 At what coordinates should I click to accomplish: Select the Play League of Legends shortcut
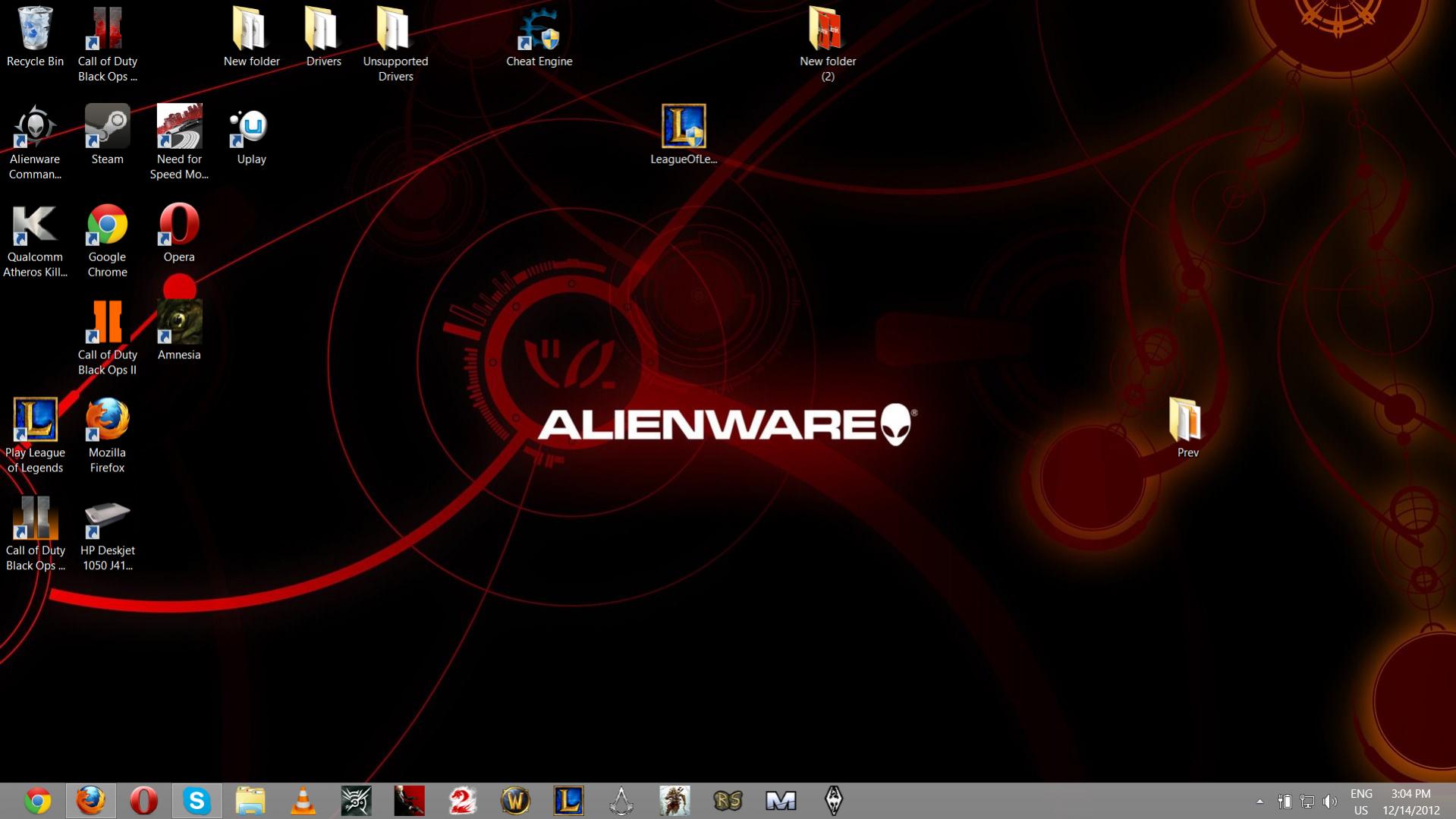pos(35,436)
